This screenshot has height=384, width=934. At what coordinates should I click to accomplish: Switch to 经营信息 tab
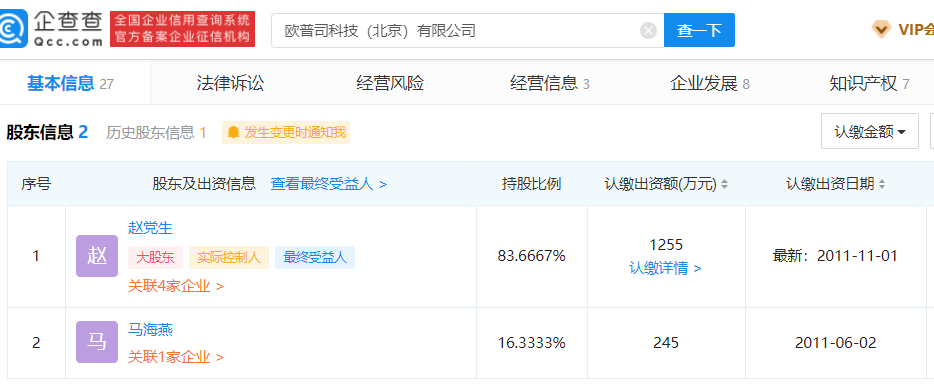coord(550,83)
